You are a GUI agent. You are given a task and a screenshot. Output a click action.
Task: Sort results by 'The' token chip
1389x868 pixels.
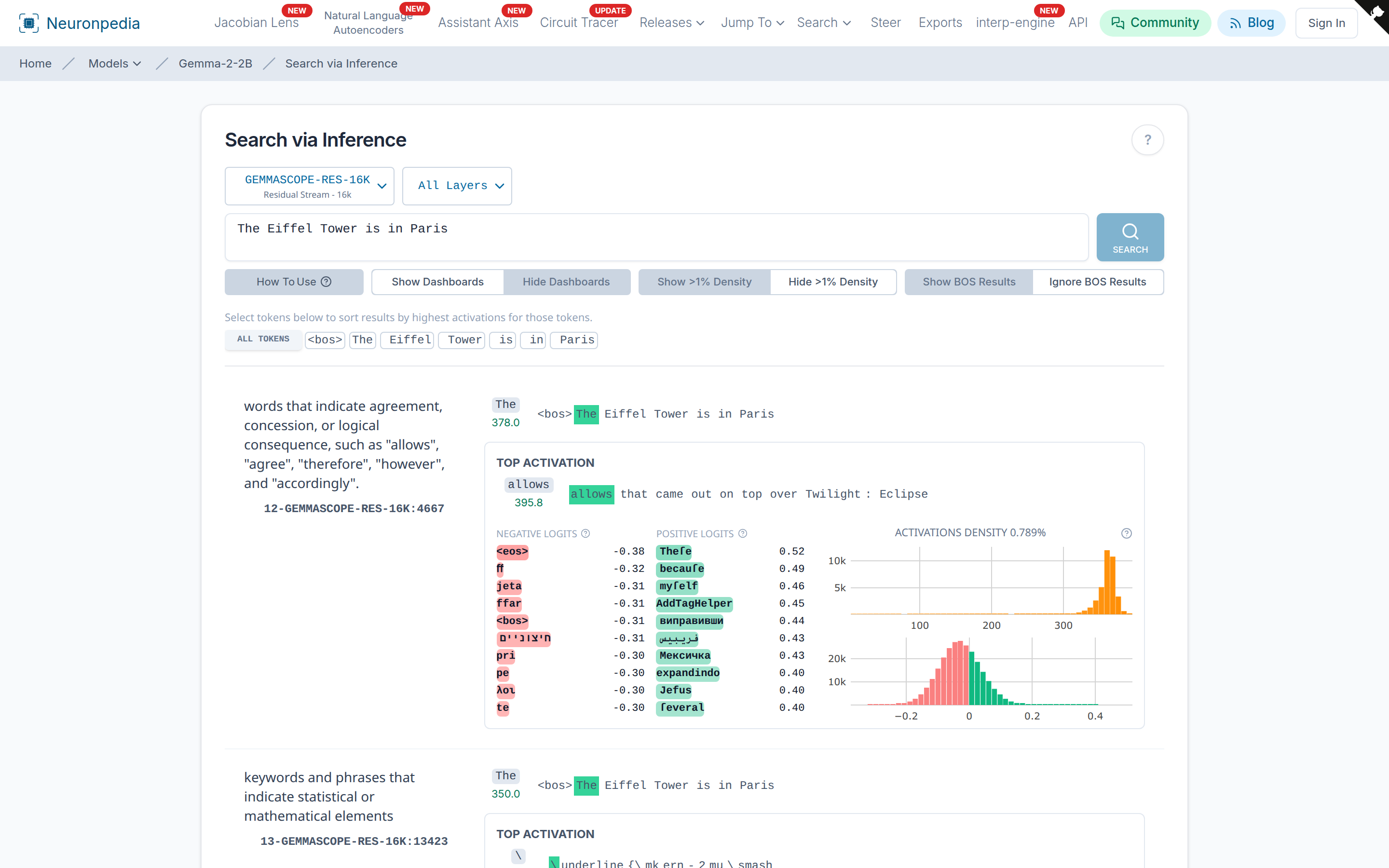pos(362,340)
